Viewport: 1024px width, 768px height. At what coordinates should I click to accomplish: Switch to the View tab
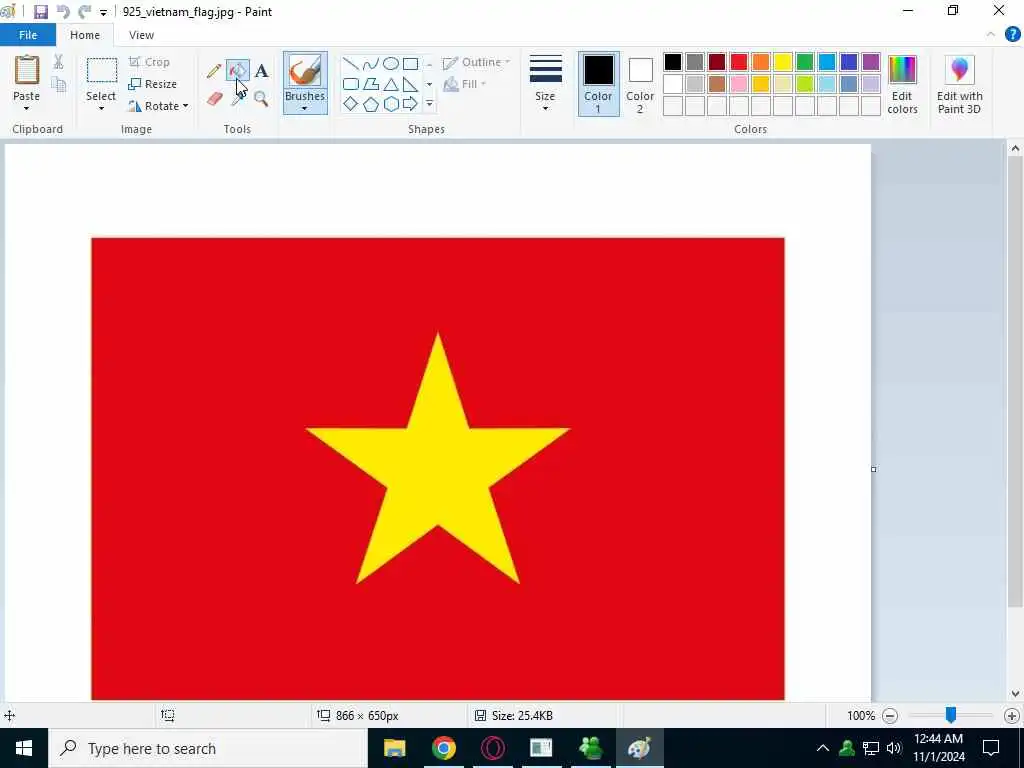tap(141, 35)
